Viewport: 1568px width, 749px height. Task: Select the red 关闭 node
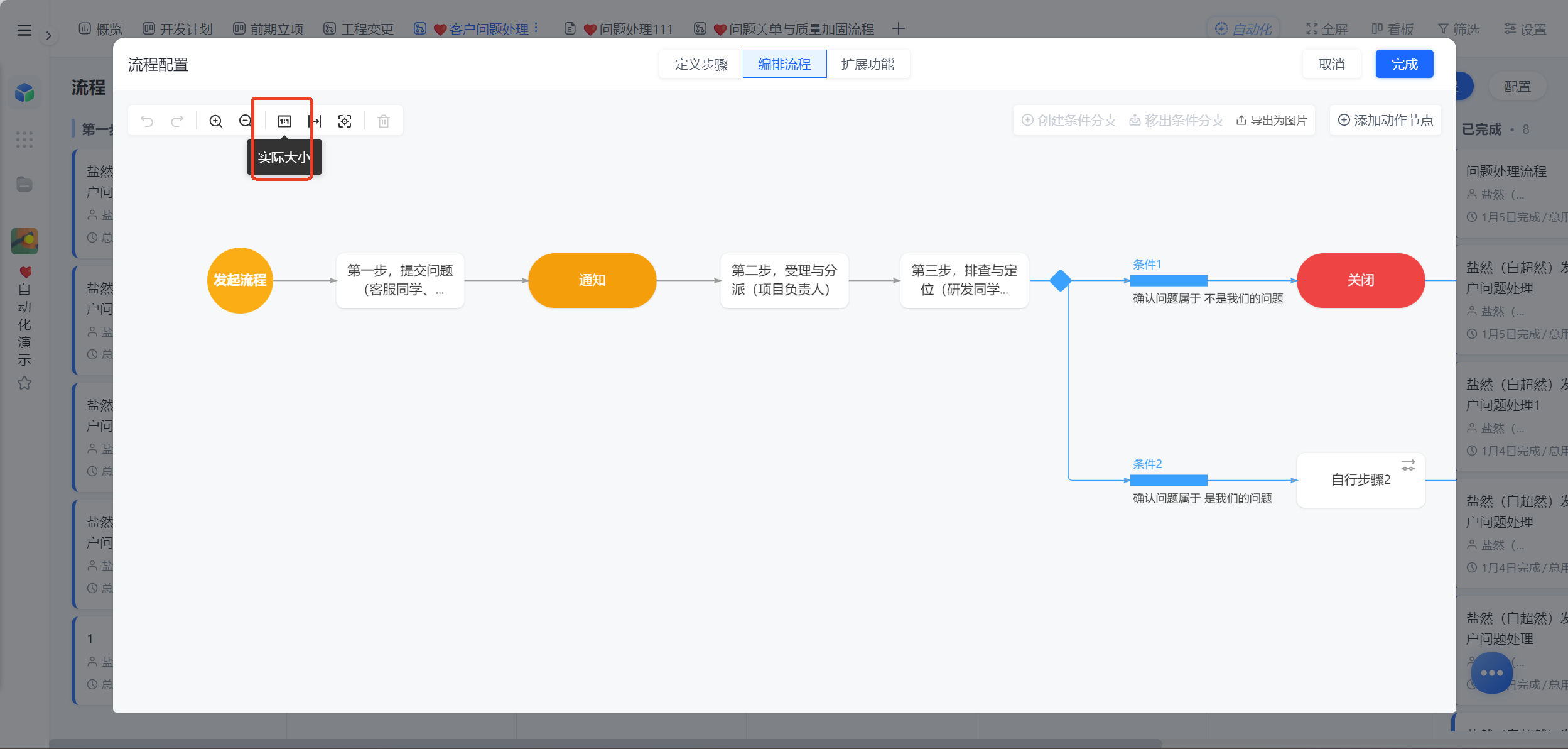coord(1361,280)
